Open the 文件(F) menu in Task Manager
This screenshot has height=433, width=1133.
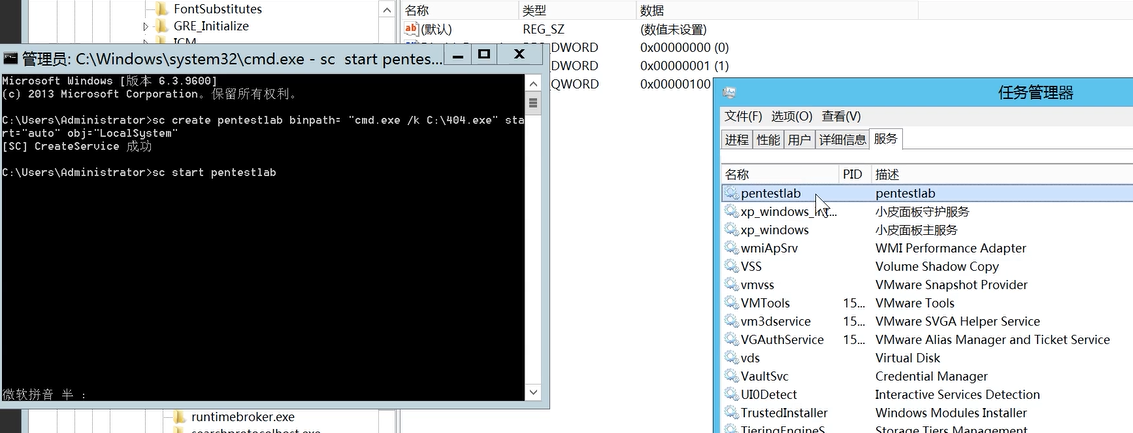(x=743, y=116)
